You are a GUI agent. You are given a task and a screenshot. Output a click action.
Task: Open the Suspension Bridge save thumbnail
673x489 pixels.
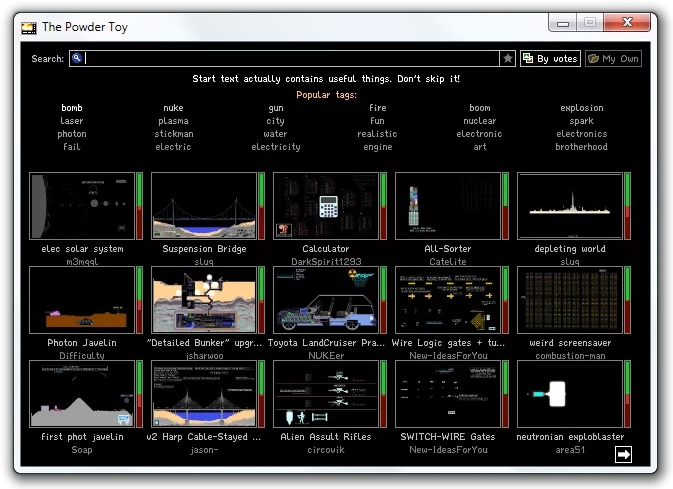click(203, 206)
